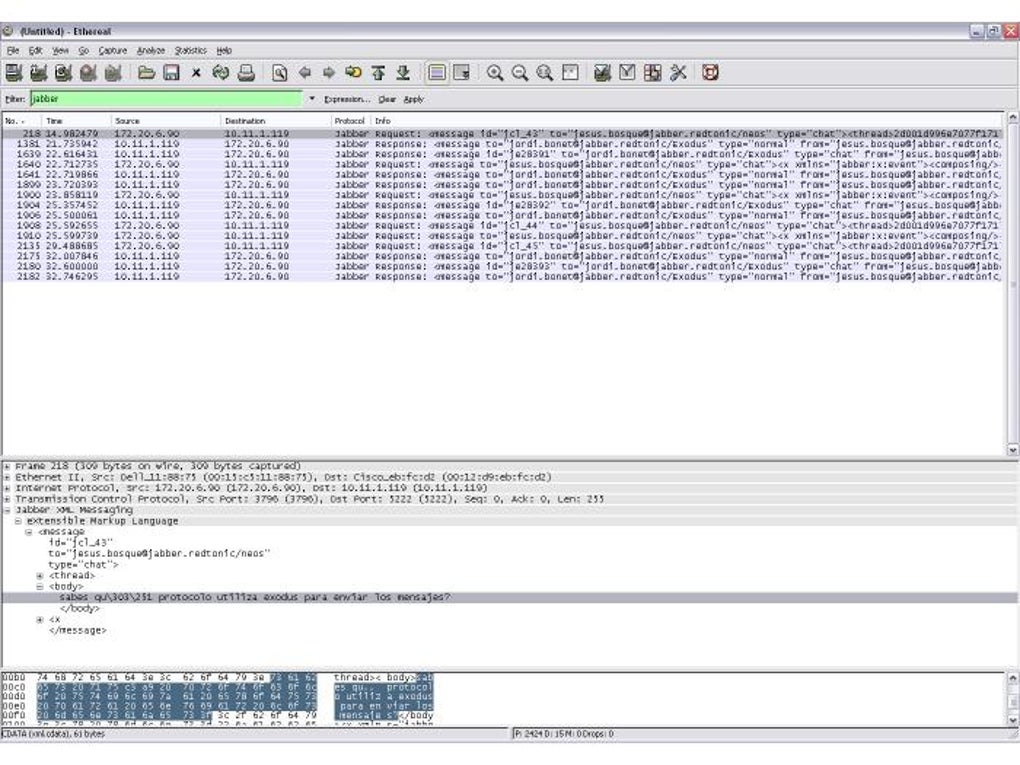
Task: Toggle packet list colorizing
Action: pos(437,73)
